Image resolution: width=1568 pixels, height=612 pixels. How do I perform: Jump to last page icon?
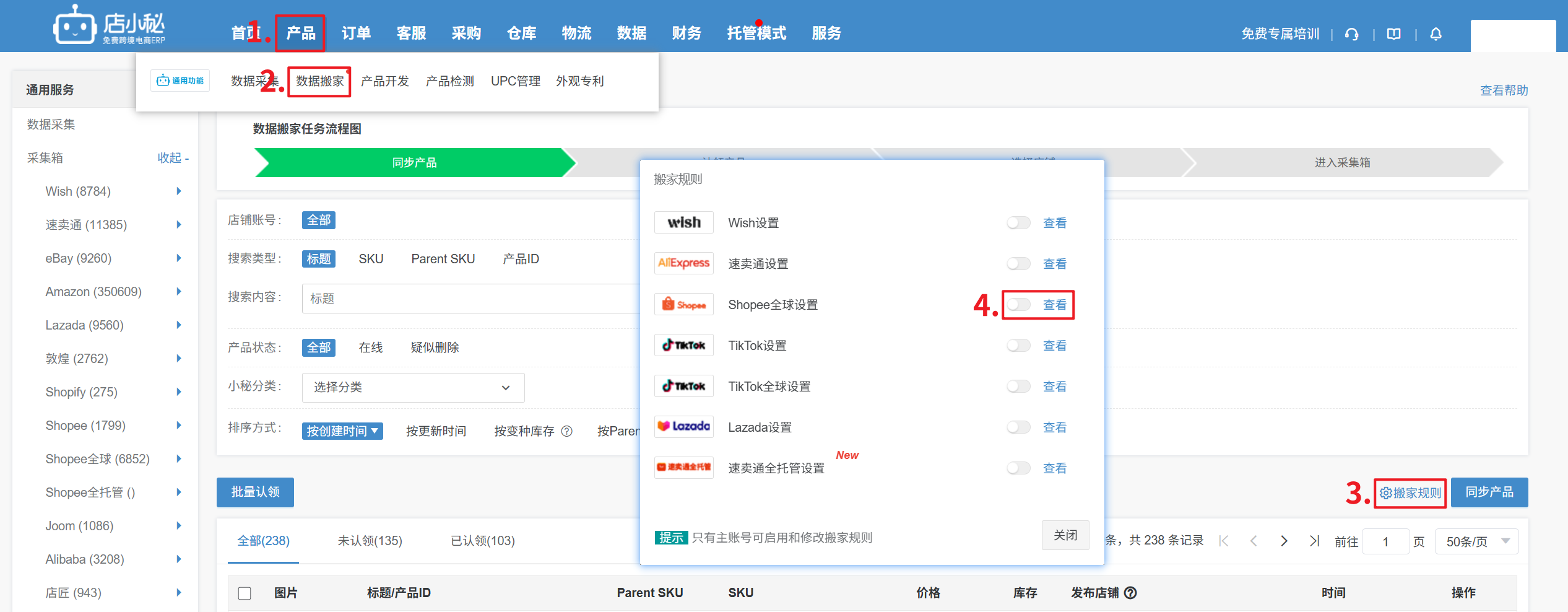(x=1314, y=541)
